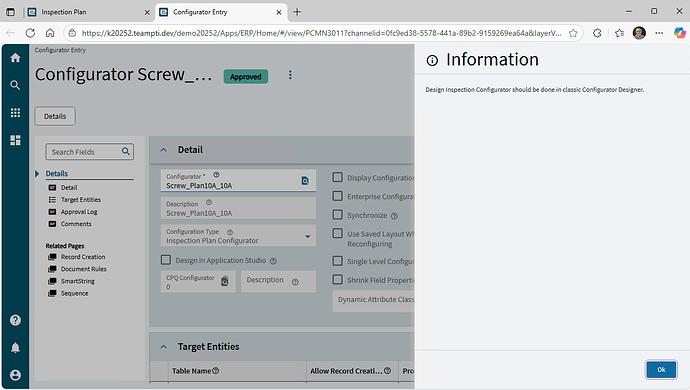Screen dimensions: 690x390
Task: Enable Design in Application Studio checkbox
Action: [166, 260]
